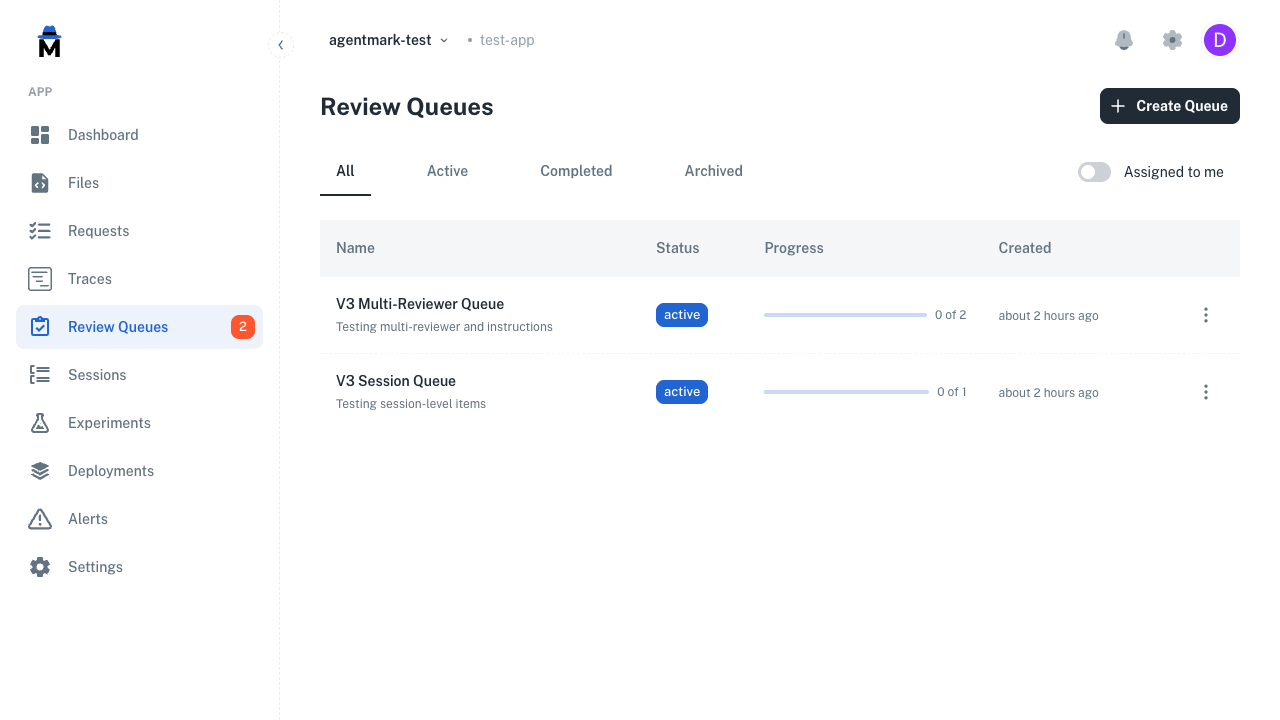Click the V3 Session Queue progress bar

click(x=845, y=392)
